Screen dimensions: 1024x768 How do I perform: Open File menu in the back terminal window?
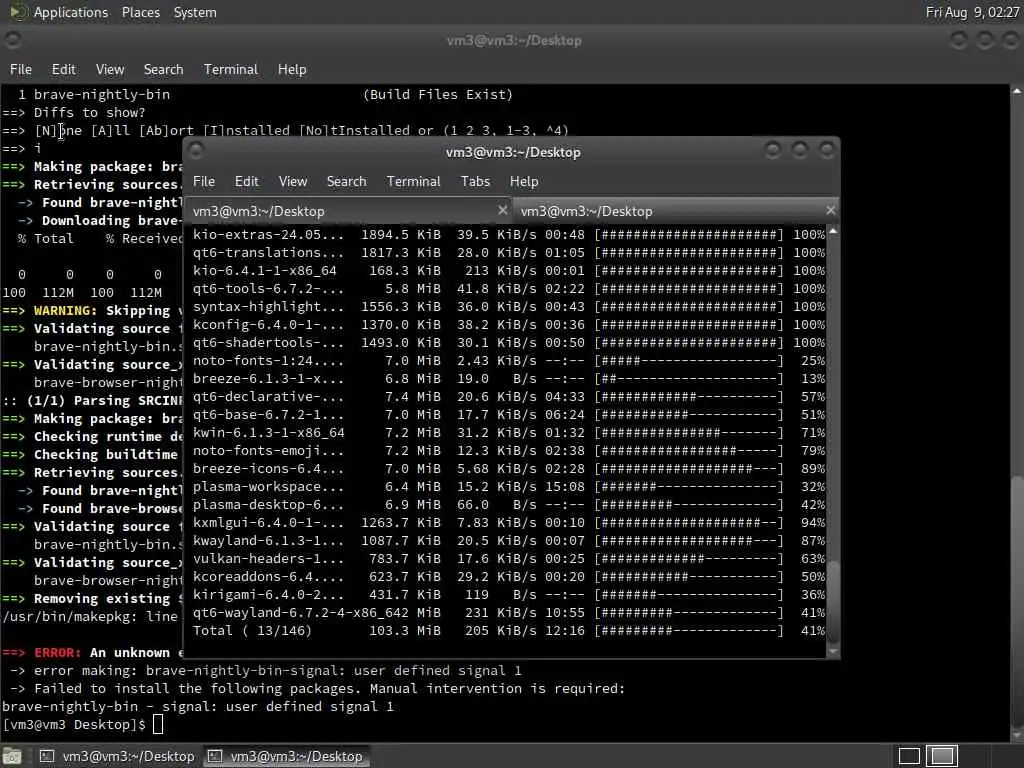[21, 69]
